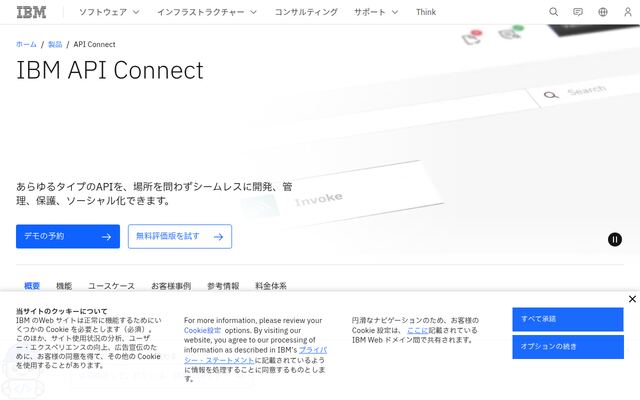Open the user profile icon
640x400 pixels.
click(x=628, y=12)
